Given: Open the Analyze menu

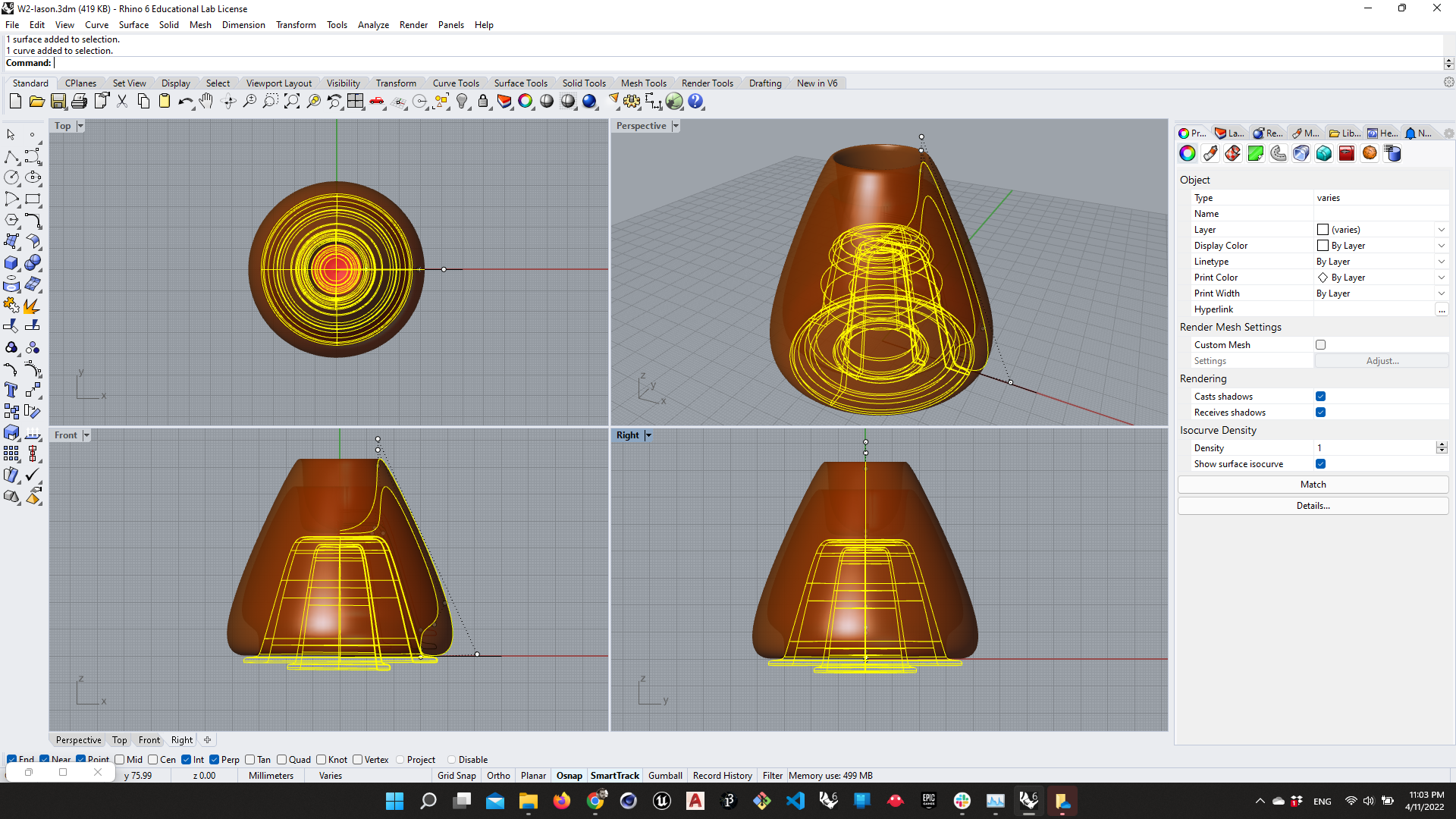Looking at the screenshot, I should 373,25.
